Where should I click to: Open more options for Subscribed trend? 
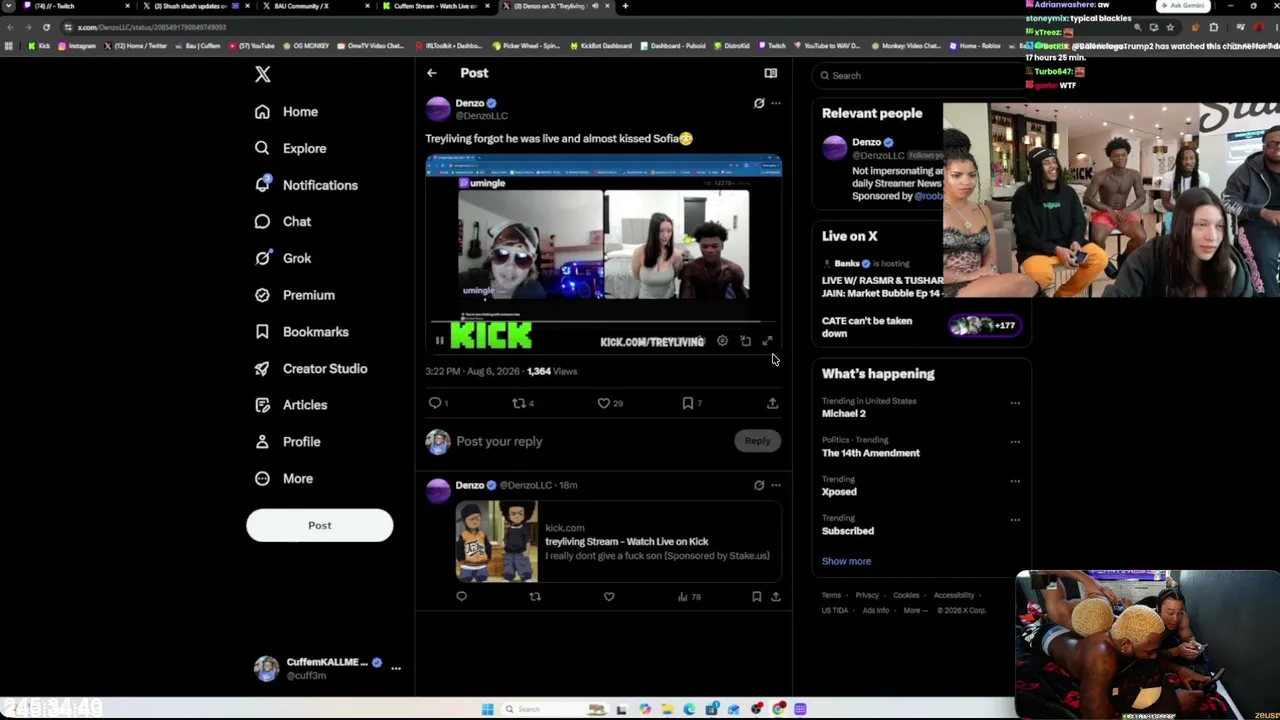[1015, 520]
